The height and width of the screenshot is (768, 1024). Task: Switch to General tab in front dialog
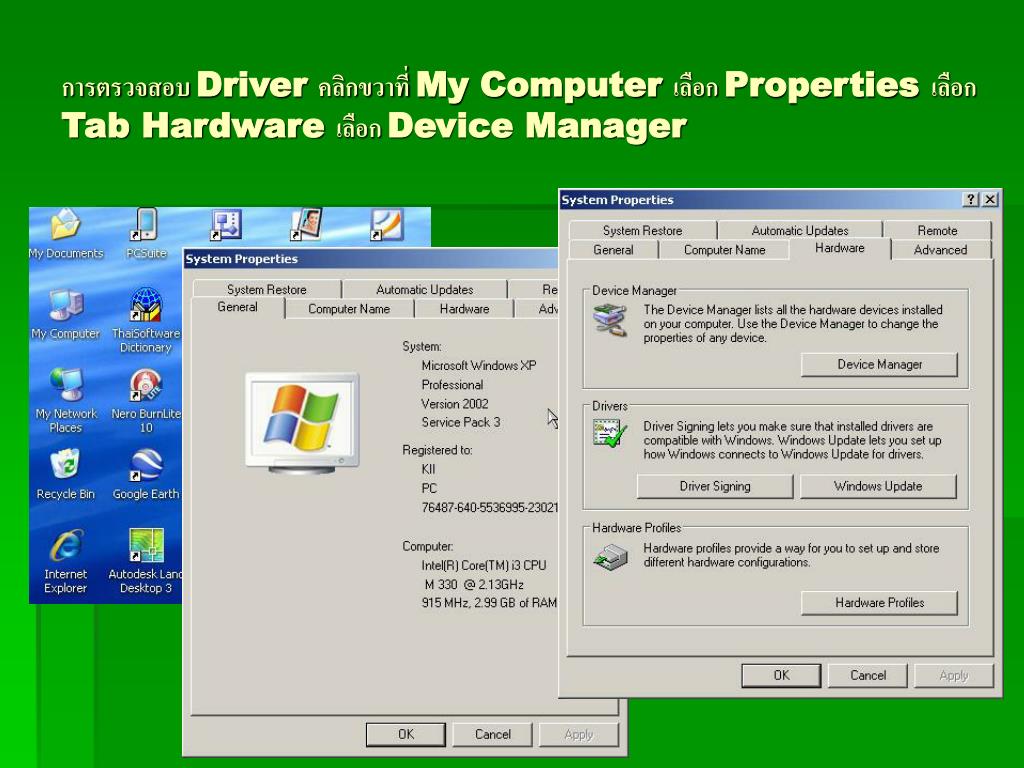613,250
